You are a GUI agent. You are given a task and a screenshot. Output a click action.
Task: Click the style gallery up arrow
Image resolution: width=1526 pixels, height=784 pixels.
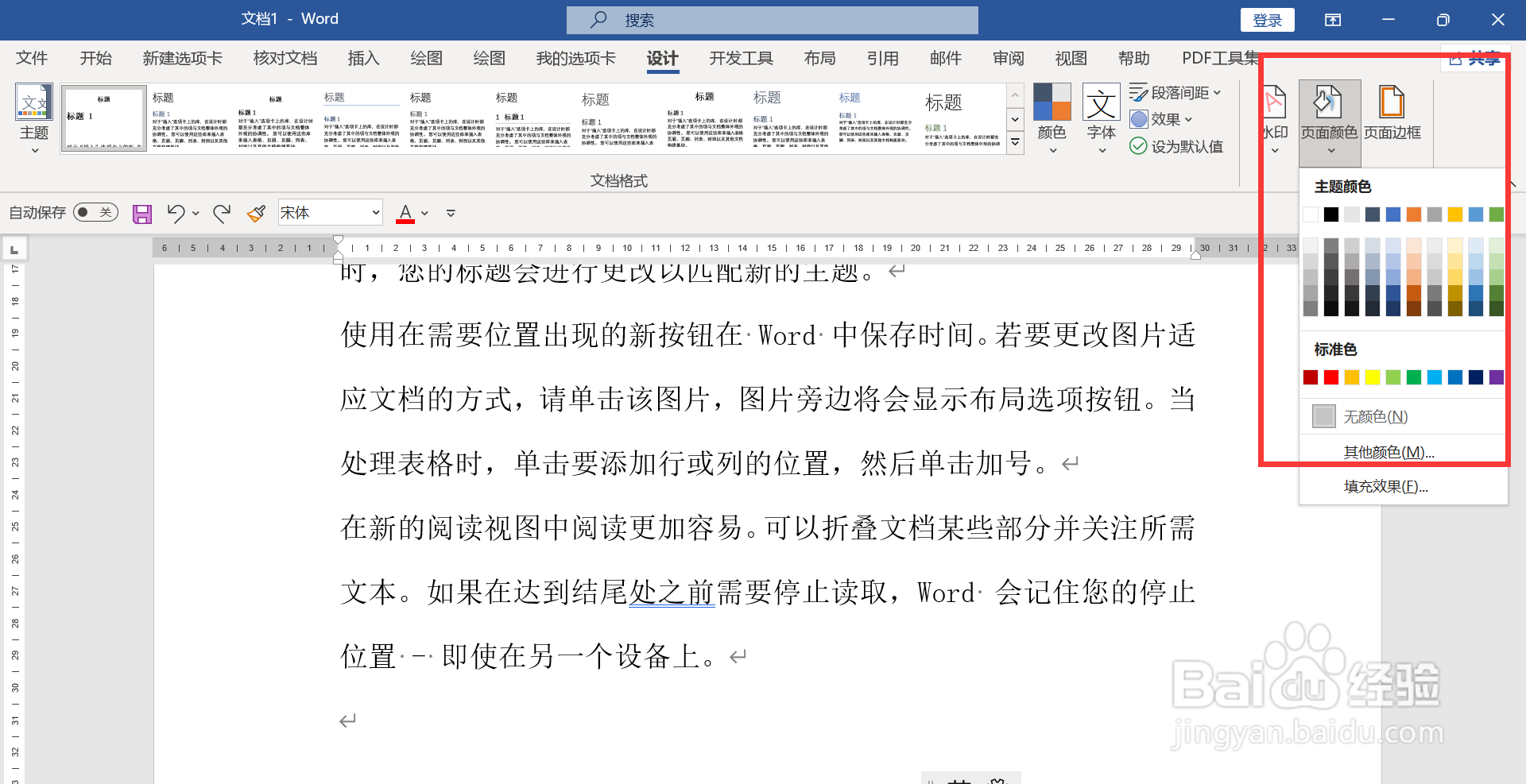[1015, 95]
